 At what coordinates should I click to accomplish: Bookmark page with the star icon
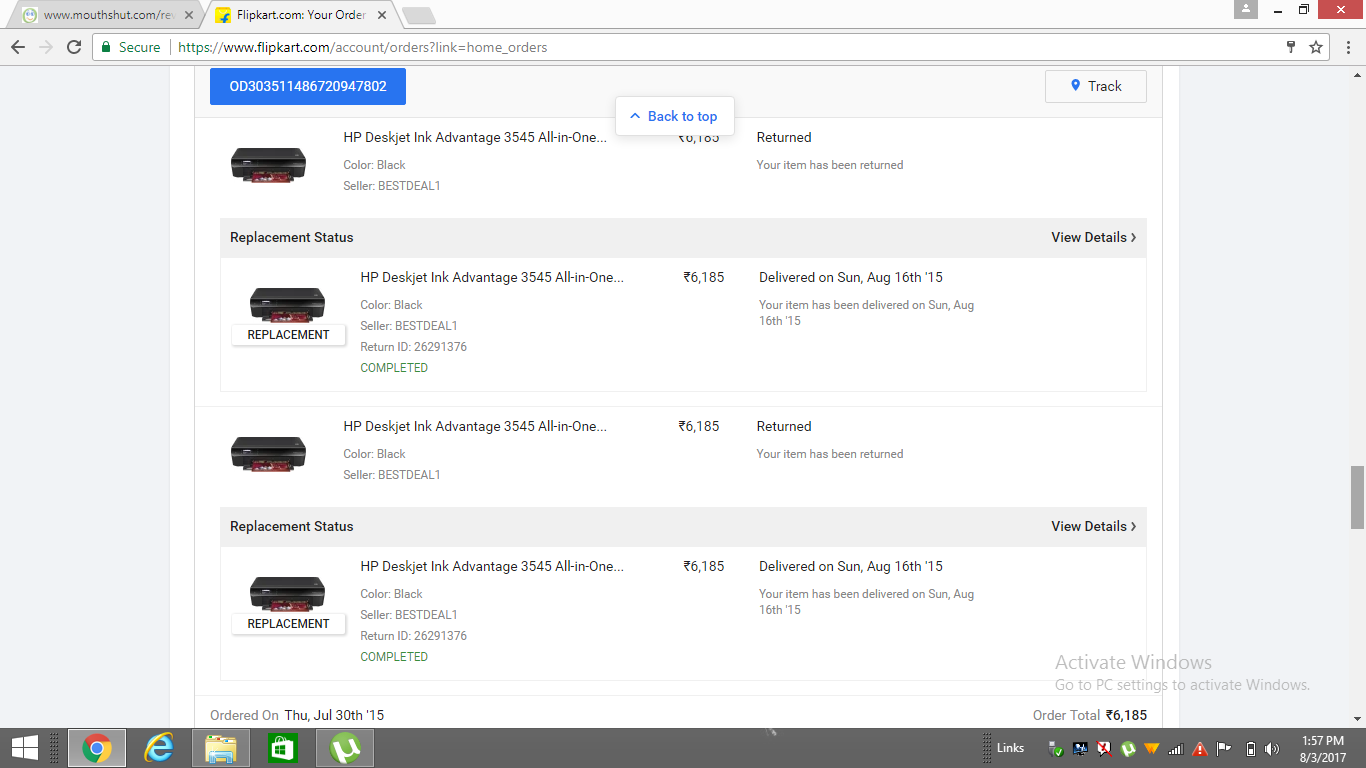pos(1316,47)
